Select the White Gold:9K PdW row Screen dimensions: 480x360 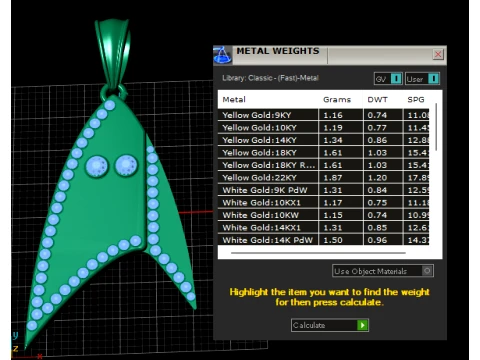(x=323, y=190)
